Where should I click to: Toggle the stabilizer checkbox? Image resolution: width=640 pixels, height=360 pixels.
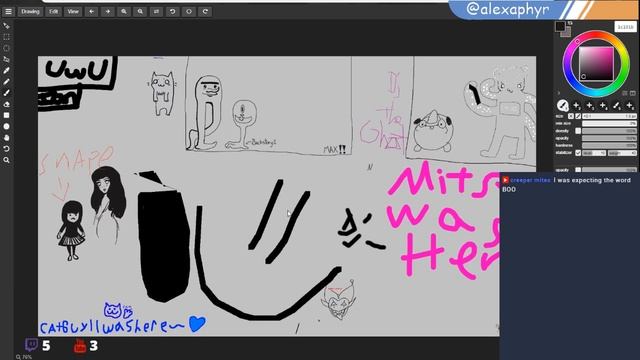(x=578, y=153)
